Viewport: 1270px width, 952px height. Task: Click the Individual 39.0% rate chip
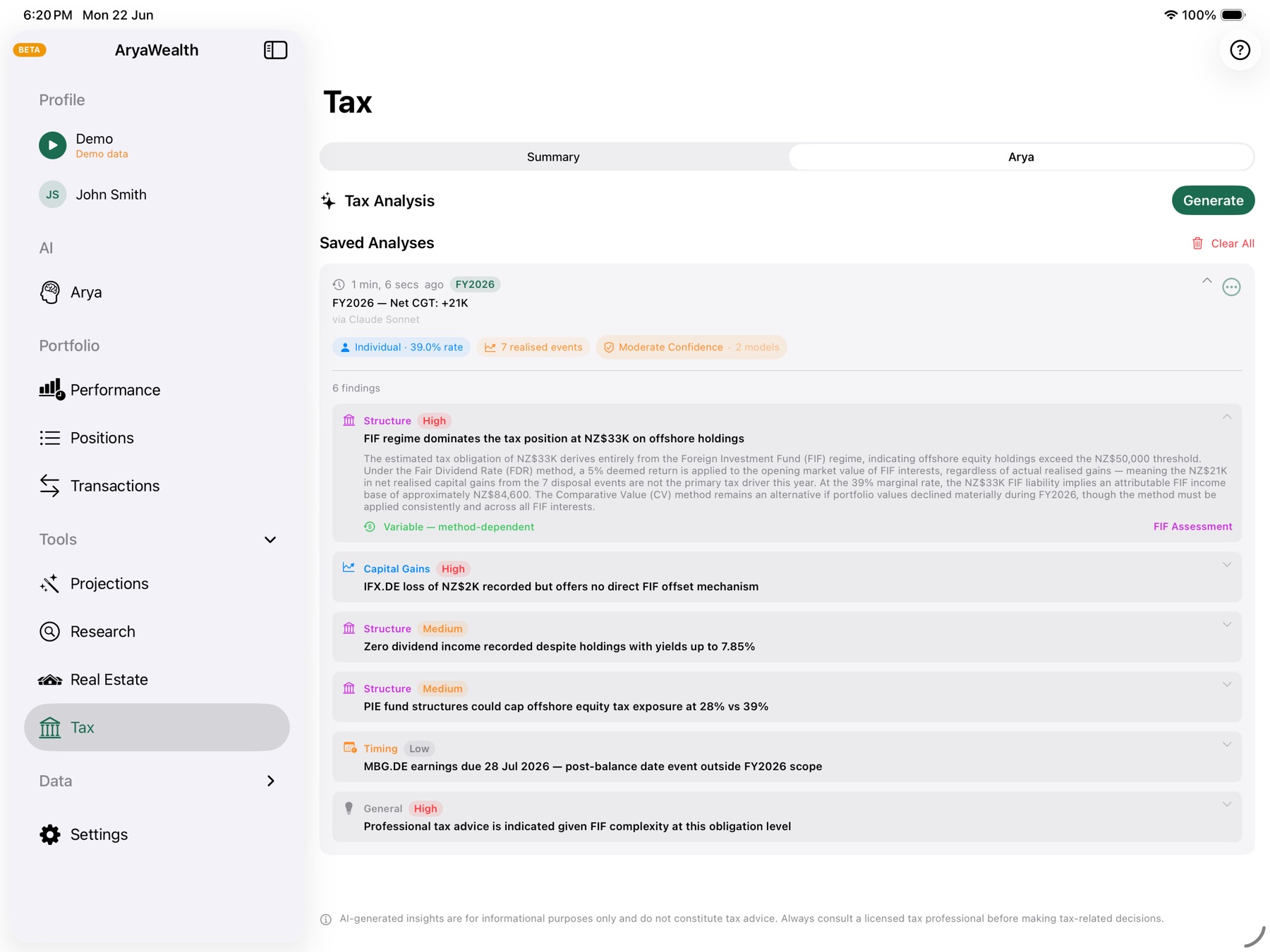pyautogui.click(x=401, y=347)
